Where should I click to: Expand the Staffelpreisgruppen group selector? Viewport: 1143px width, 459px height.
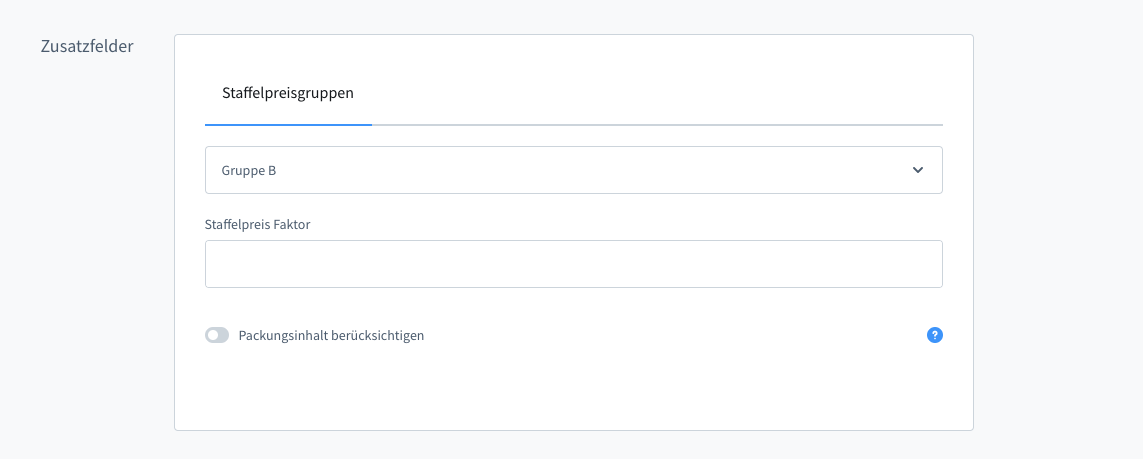(x=573, y=170)
